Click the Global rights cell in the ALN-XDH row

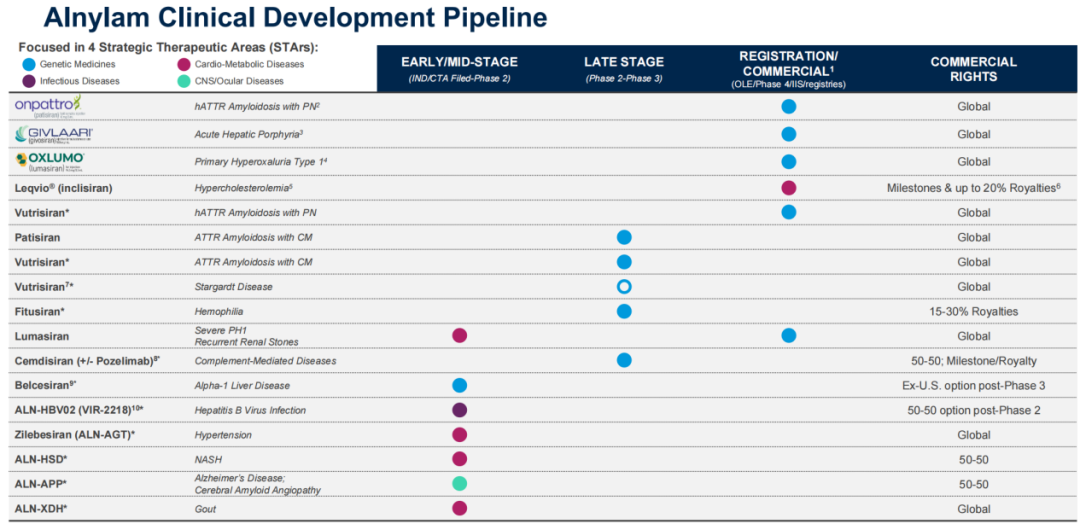(974, 509)
